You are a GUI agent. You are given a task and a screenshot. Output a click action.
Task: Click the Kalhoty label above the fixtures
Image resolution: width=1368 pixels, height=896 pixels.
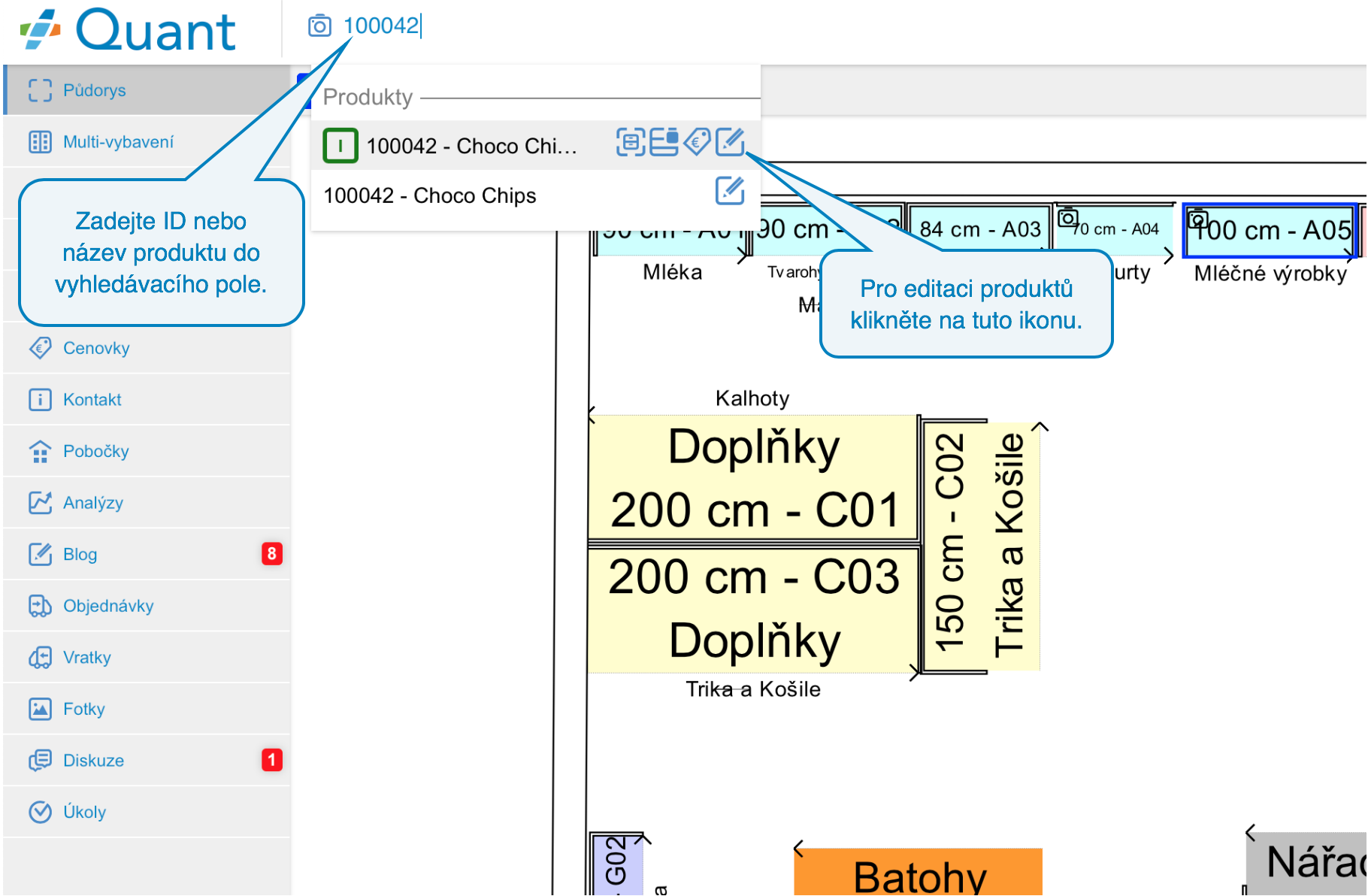click(752, 398)
